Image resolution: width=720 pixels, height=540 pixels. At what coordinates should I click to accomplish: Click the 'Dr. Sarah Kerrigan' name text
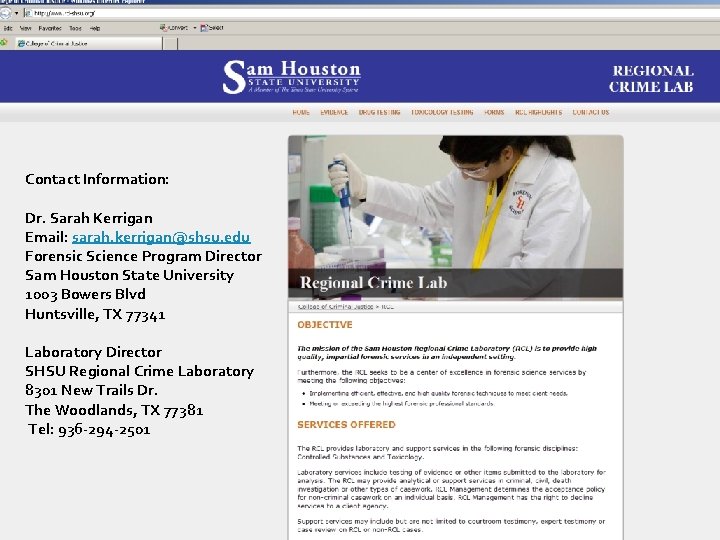click(89, 218)
